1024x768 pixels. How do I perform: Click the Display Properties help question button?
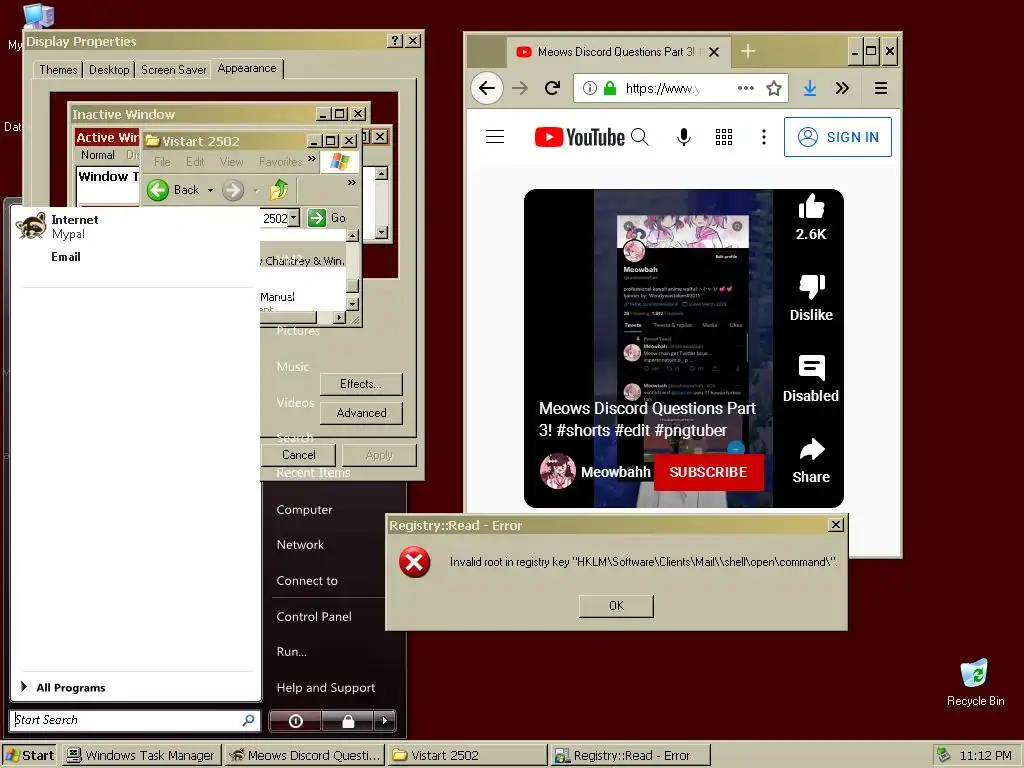[x=394, y=40]
